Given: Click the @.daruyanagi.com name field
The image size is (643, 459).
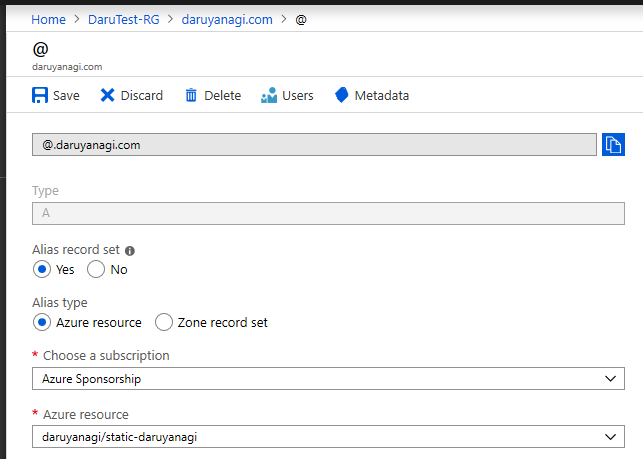Looking at the screenshot, I should pos(314,144).
